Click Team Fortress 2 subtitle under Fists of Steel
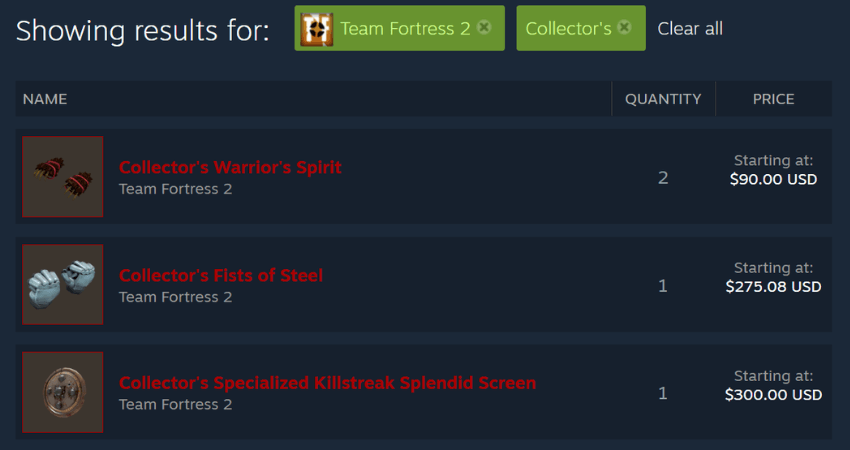Image resolution: width=850 pixels, height=450 pixels. coord(175,297)
